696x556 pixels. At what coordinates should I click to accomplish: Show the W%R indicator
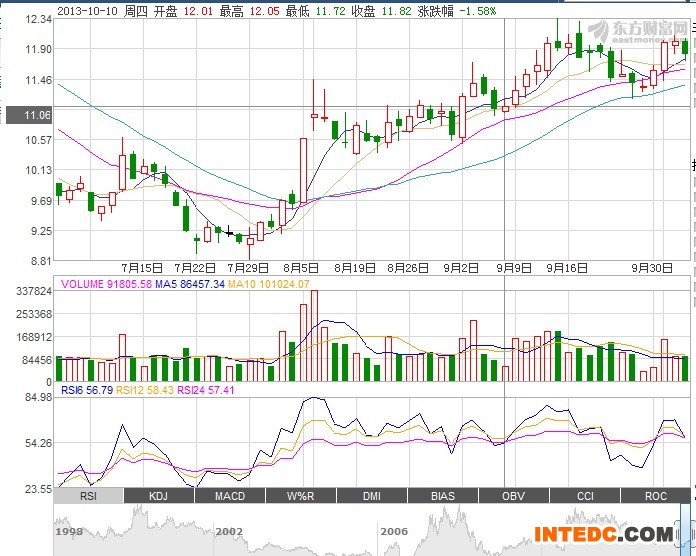pos(300,496)
